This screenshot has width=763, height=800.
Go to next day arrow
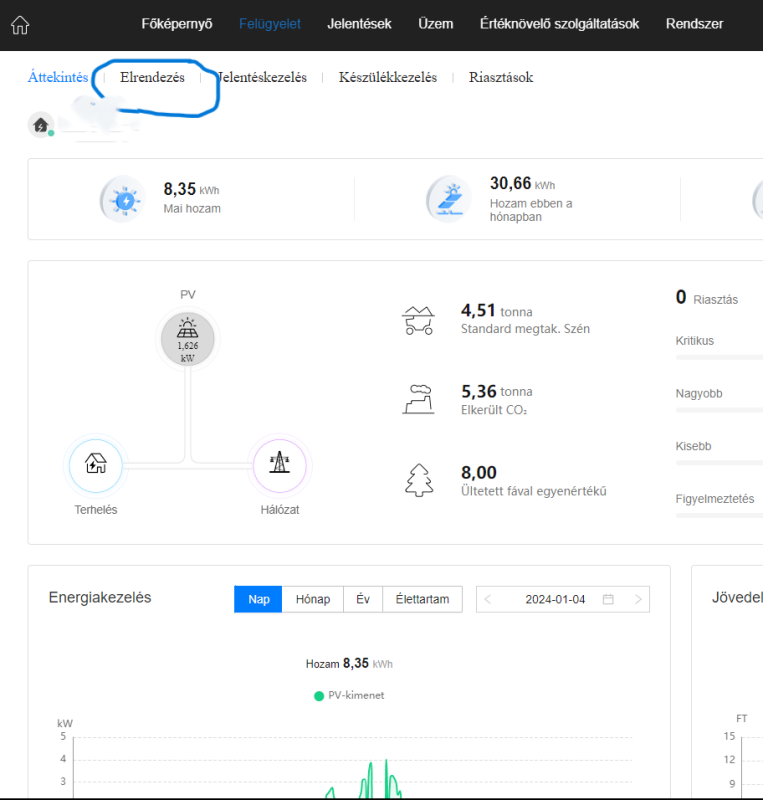coord(638,599)
